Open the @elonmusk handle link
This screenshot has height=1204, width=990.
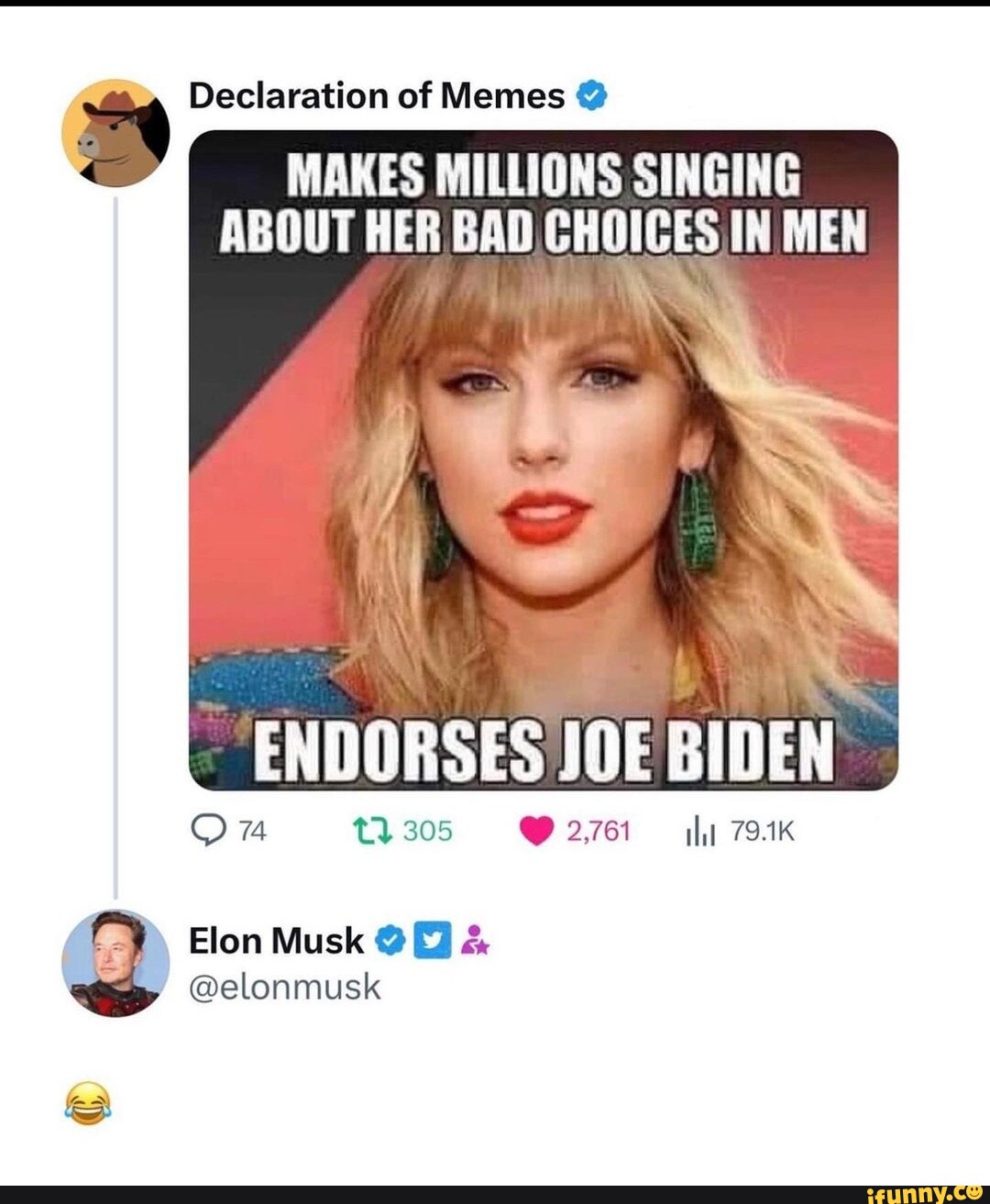click(x=286, y=988)
